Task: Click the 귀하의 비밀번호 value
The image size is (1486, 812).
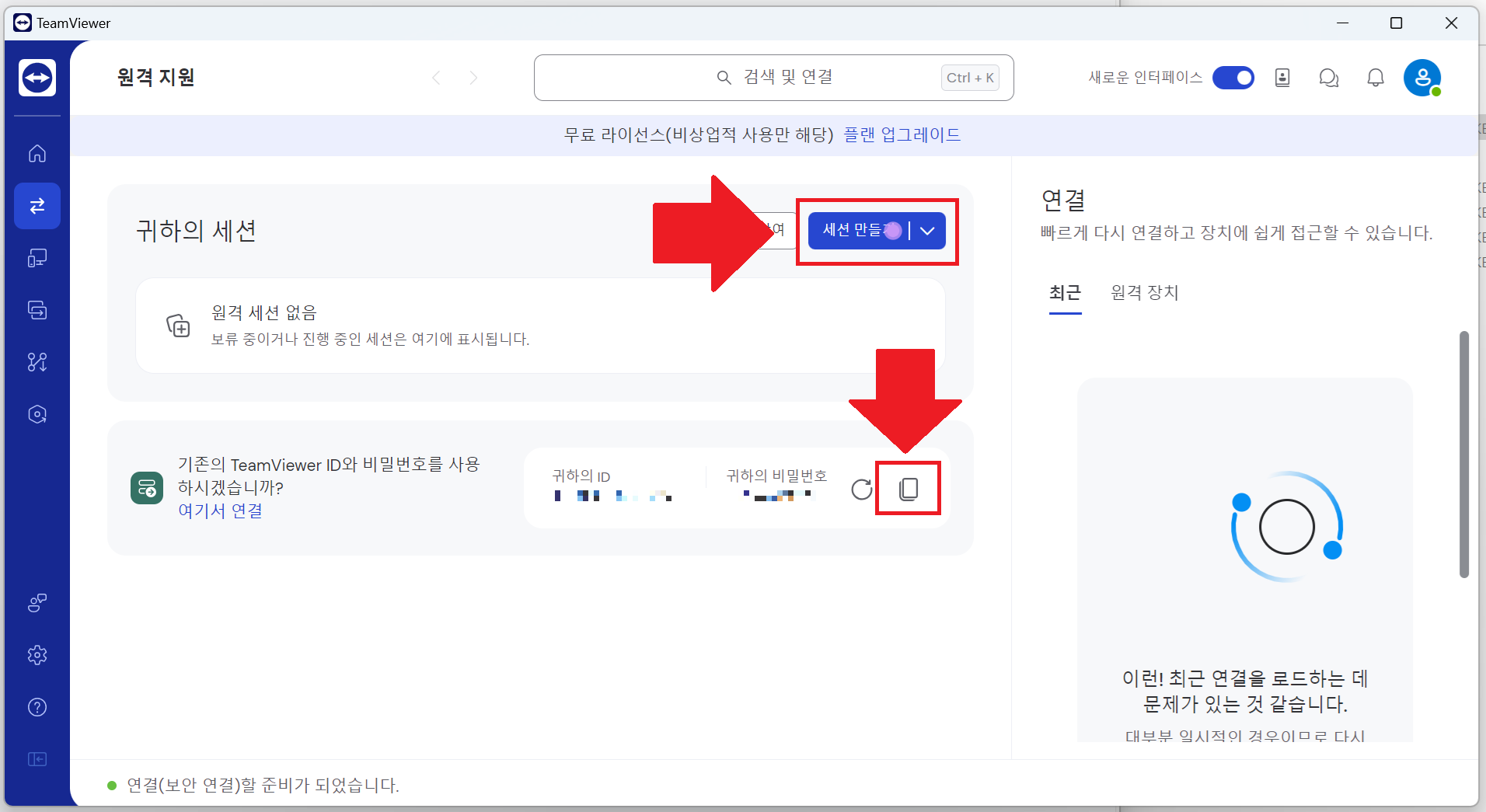Action: pos(777,495)
